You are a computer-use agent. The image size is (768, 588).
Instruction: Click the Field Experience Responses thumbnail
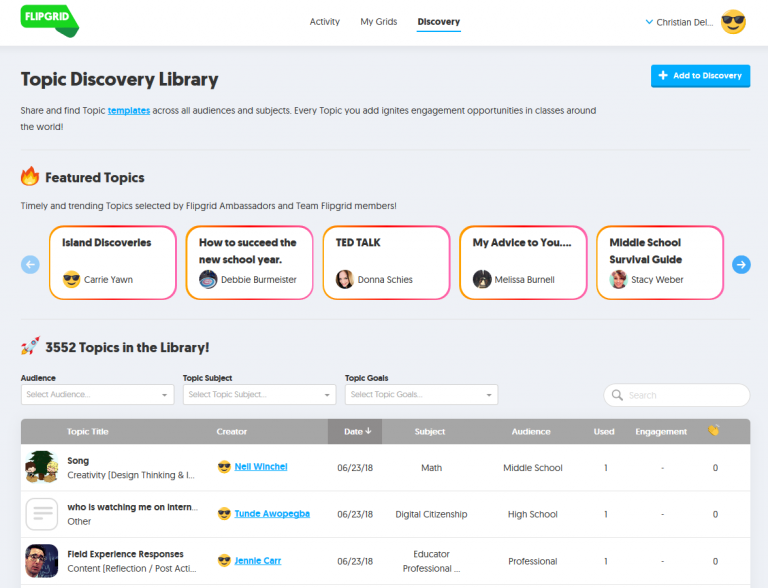coord(42,560)
